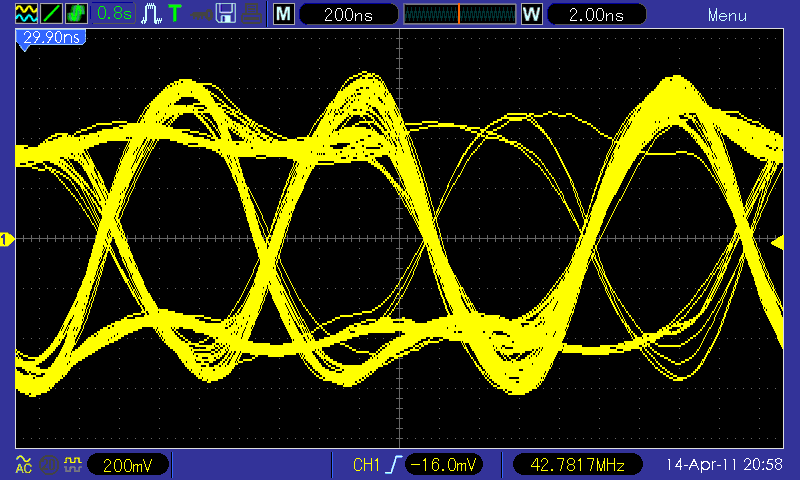Click the green diagonal line interpolation icon
800x480 pixels.
pos(51,13)
